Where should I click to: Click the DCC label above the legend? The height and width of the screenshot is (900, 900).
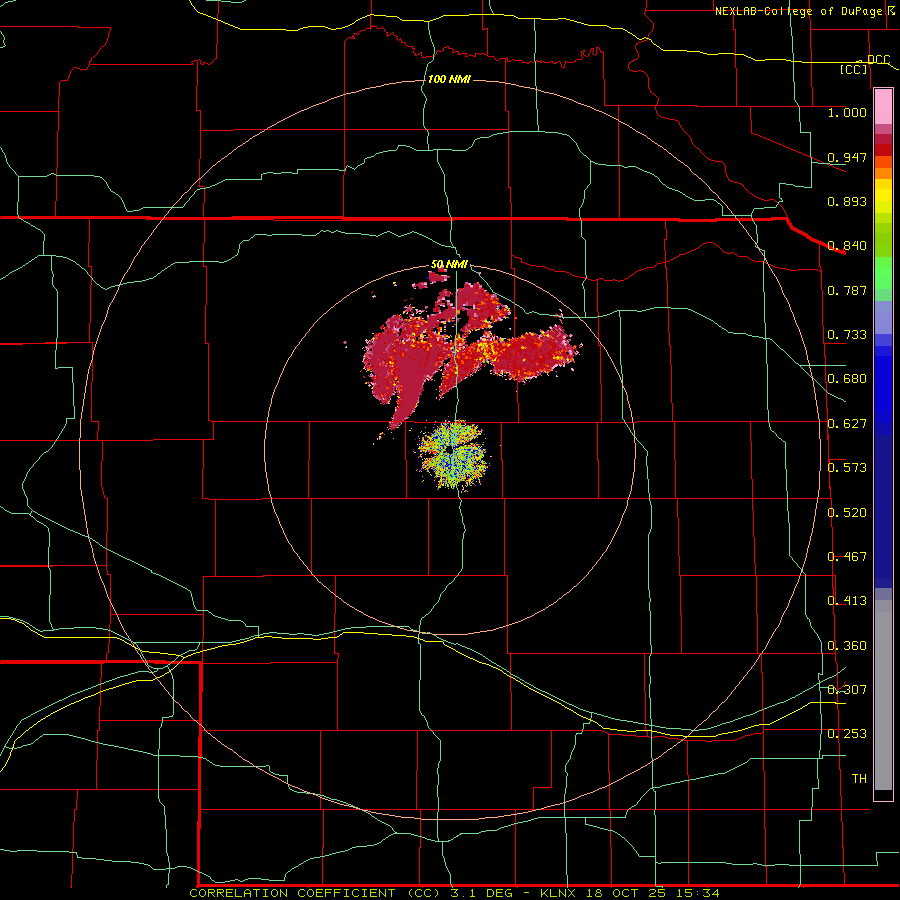click(878, 60)
